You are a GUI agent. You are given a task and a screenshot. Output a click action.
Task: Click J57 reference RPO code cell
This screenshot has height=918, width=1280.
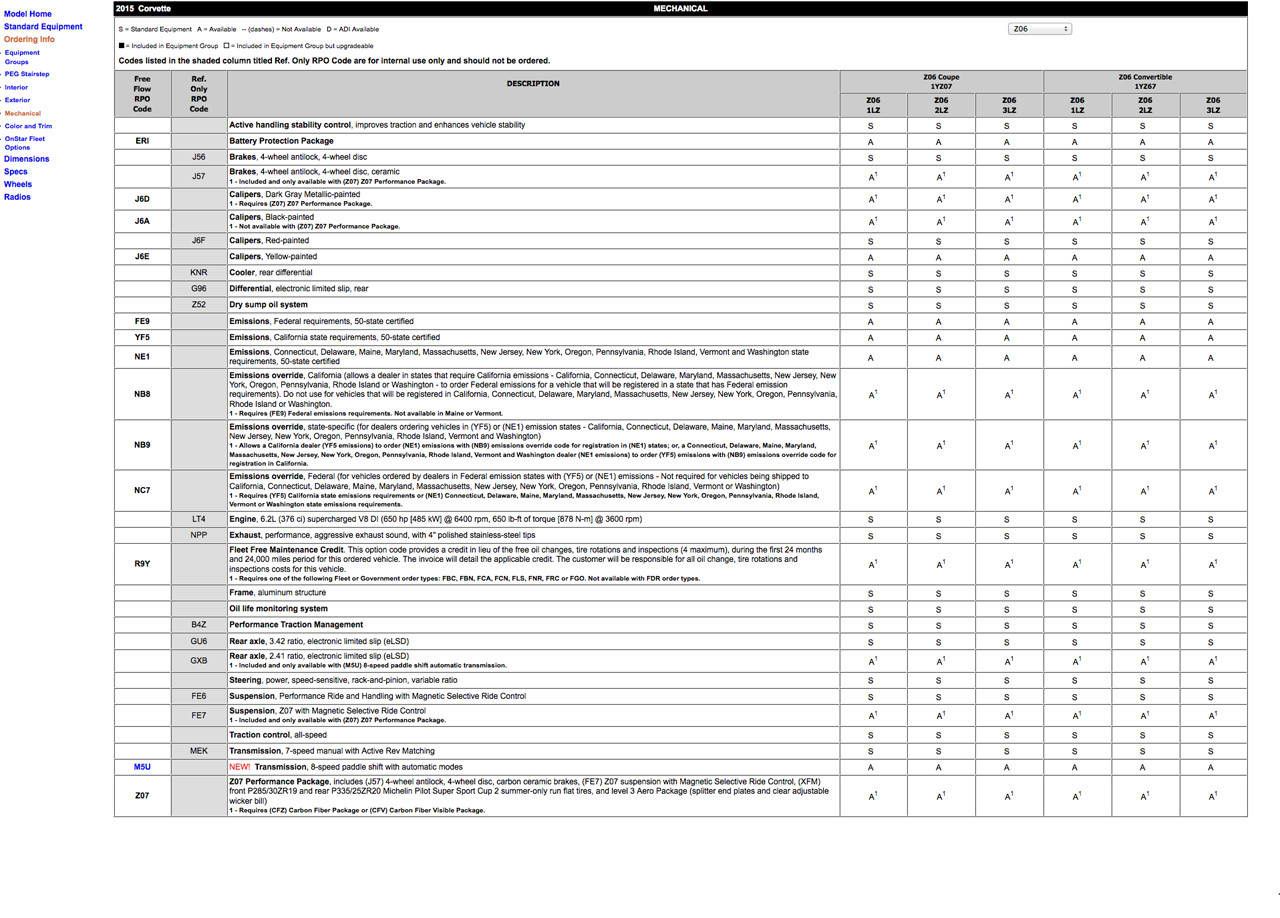click(199, 176)
